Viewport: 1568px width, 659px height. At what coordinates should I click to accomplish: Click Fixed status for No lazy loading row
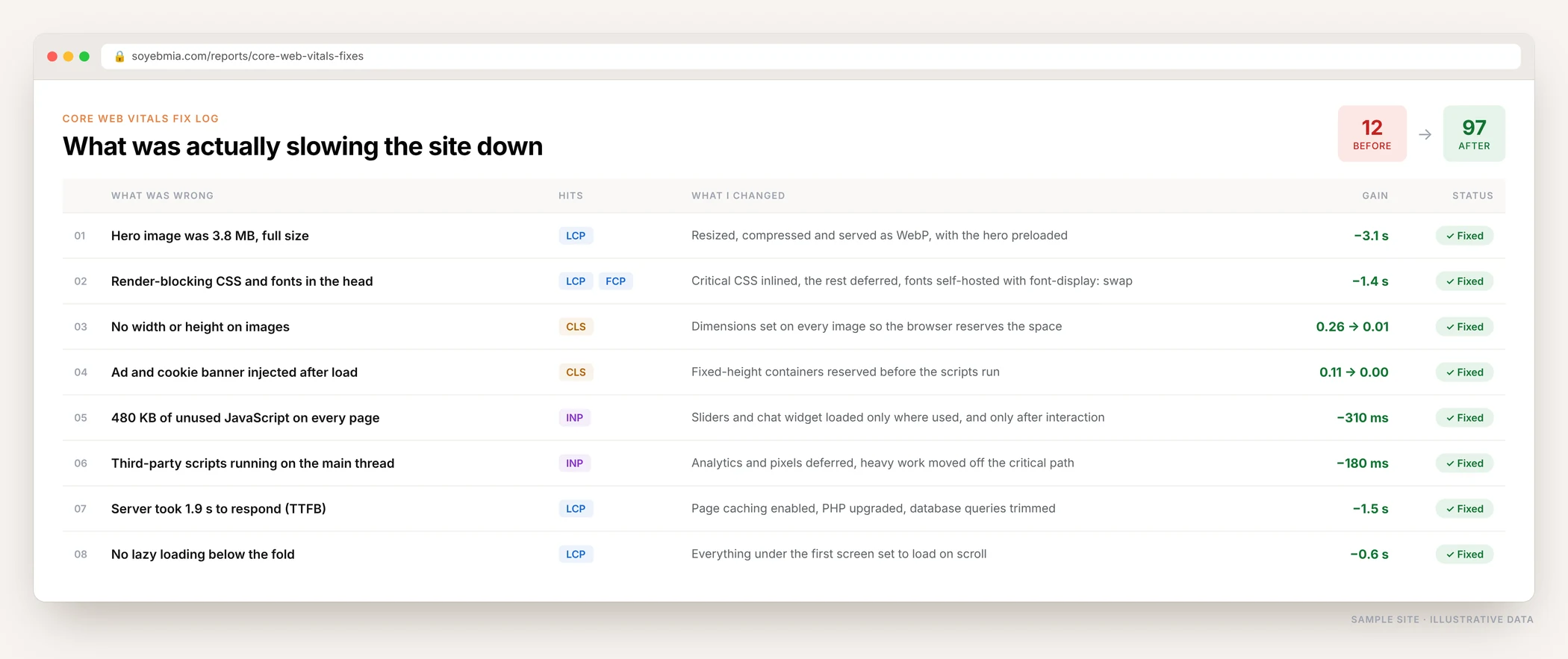pyautogui.click(x=1464, y=555)
